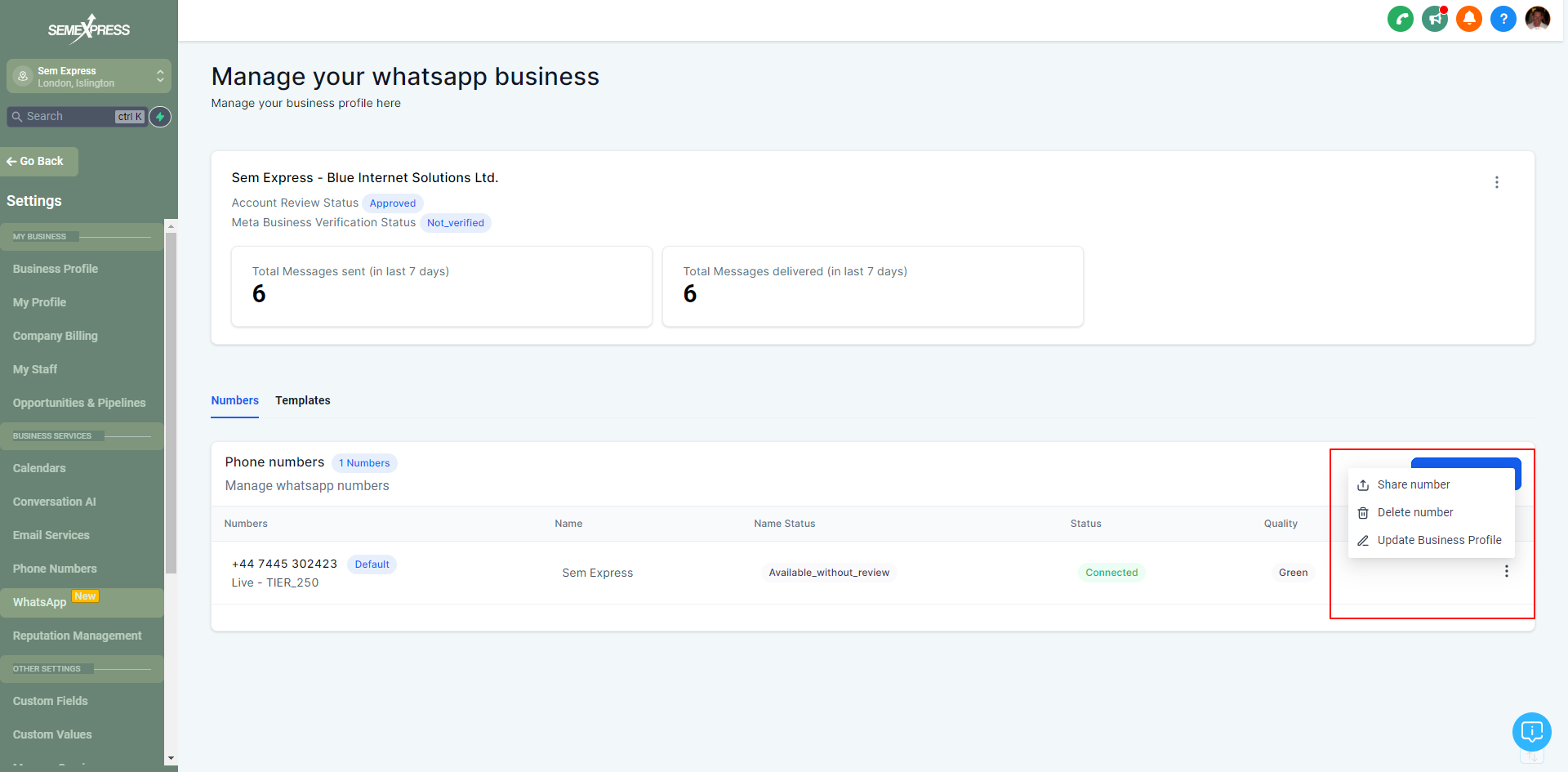Click the Name Status column header
Viewport: 1568px width, 772px height.
(x=785, y=524)
